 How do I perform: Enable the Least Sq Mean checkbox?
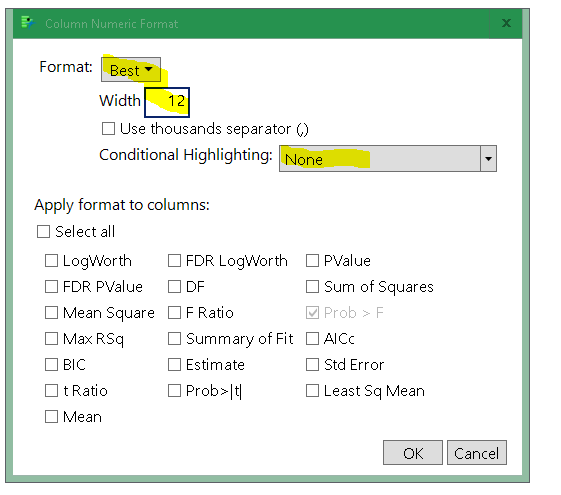coord(312,391)
